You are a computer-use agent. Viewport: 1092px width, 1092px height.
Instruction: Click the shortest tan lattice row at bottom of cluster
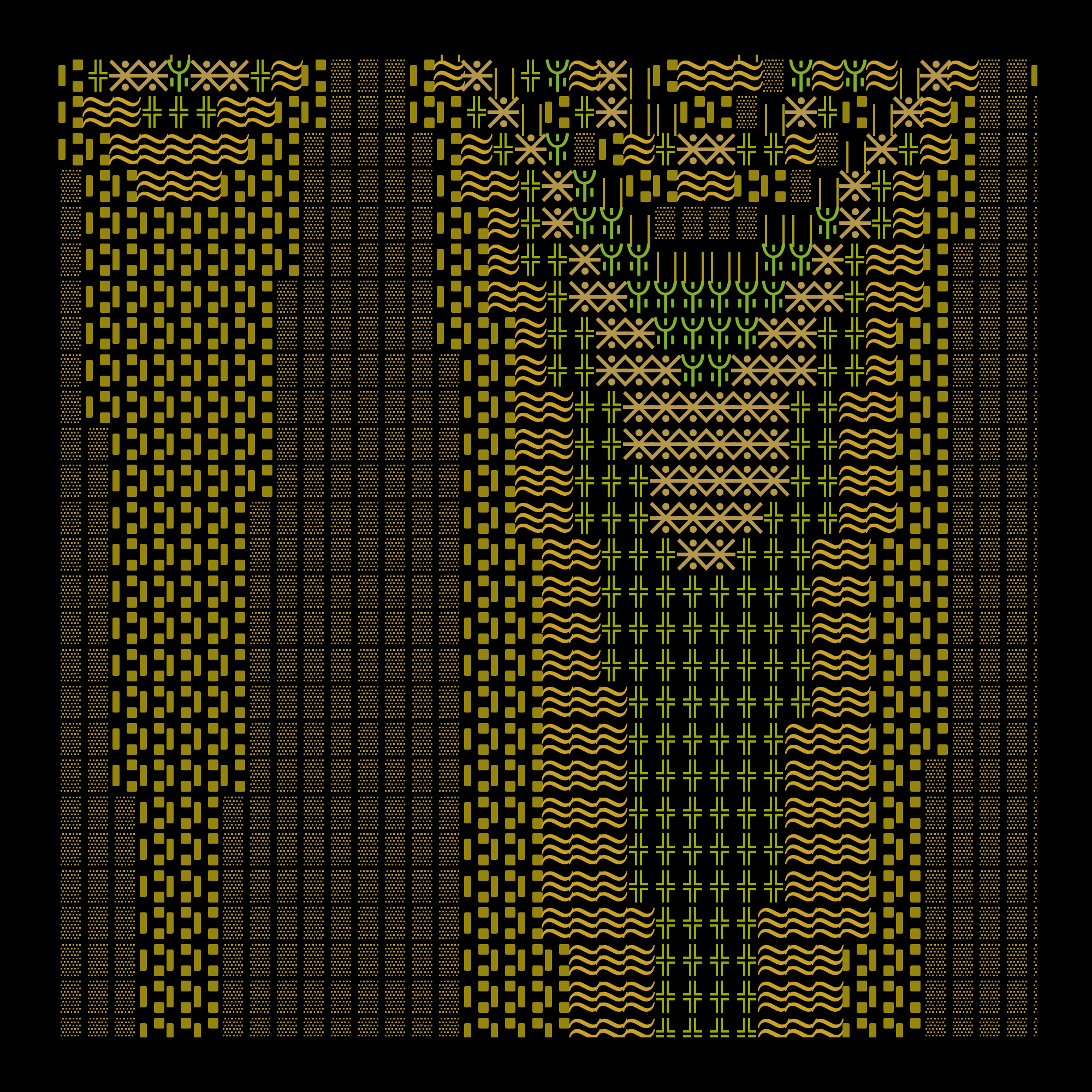pos(706,555)
